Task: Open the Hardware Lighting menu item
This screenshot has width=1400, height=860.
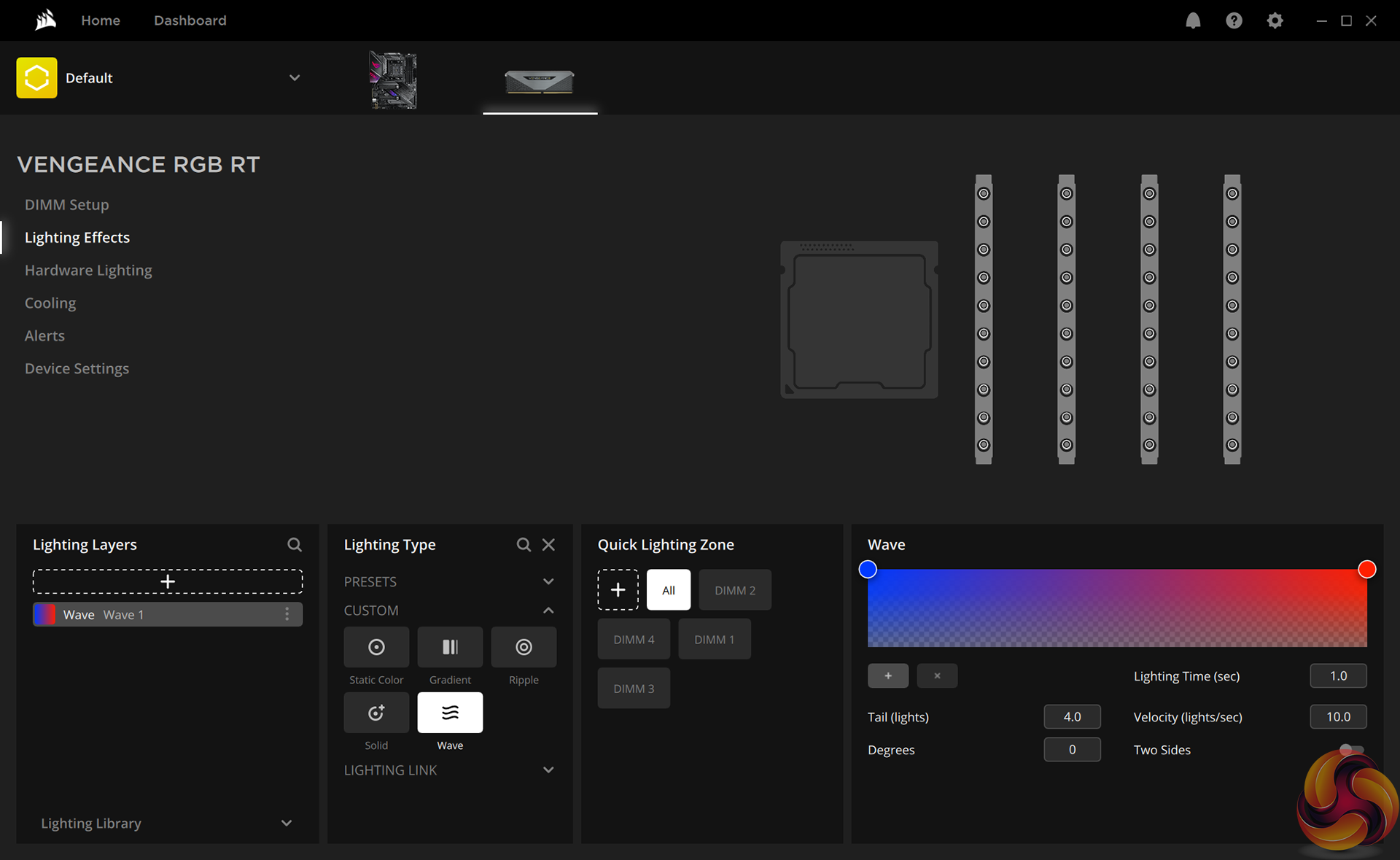Action: (x=88, y=270)
